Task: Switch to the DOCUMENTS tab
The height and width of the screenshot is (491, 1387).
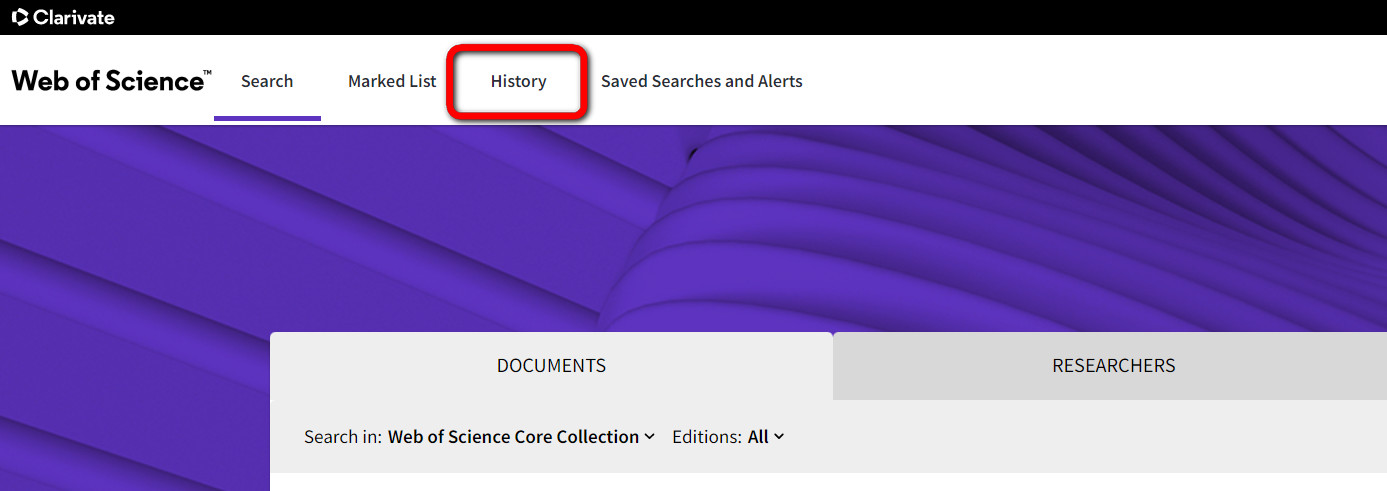Action: [x=551, y=366]
